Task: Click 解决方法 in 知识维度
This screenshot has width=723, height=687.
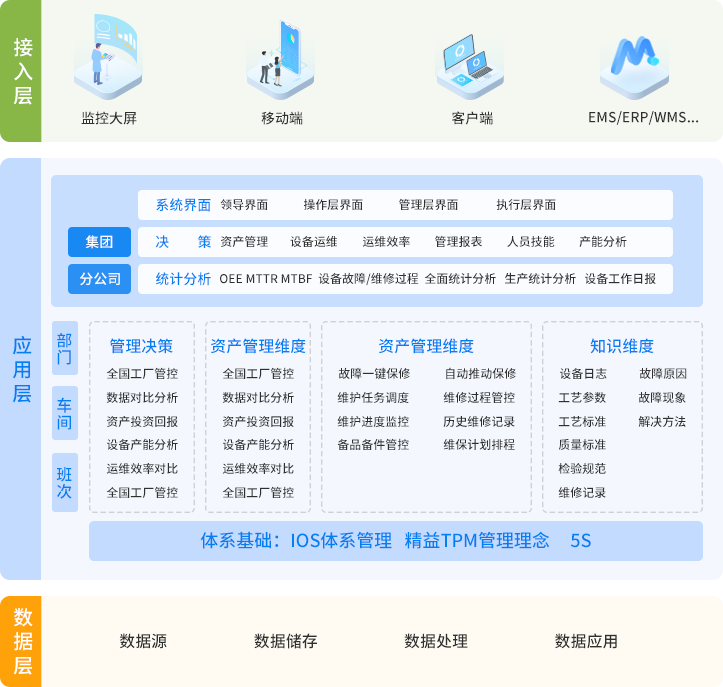Action: point(662,421)
